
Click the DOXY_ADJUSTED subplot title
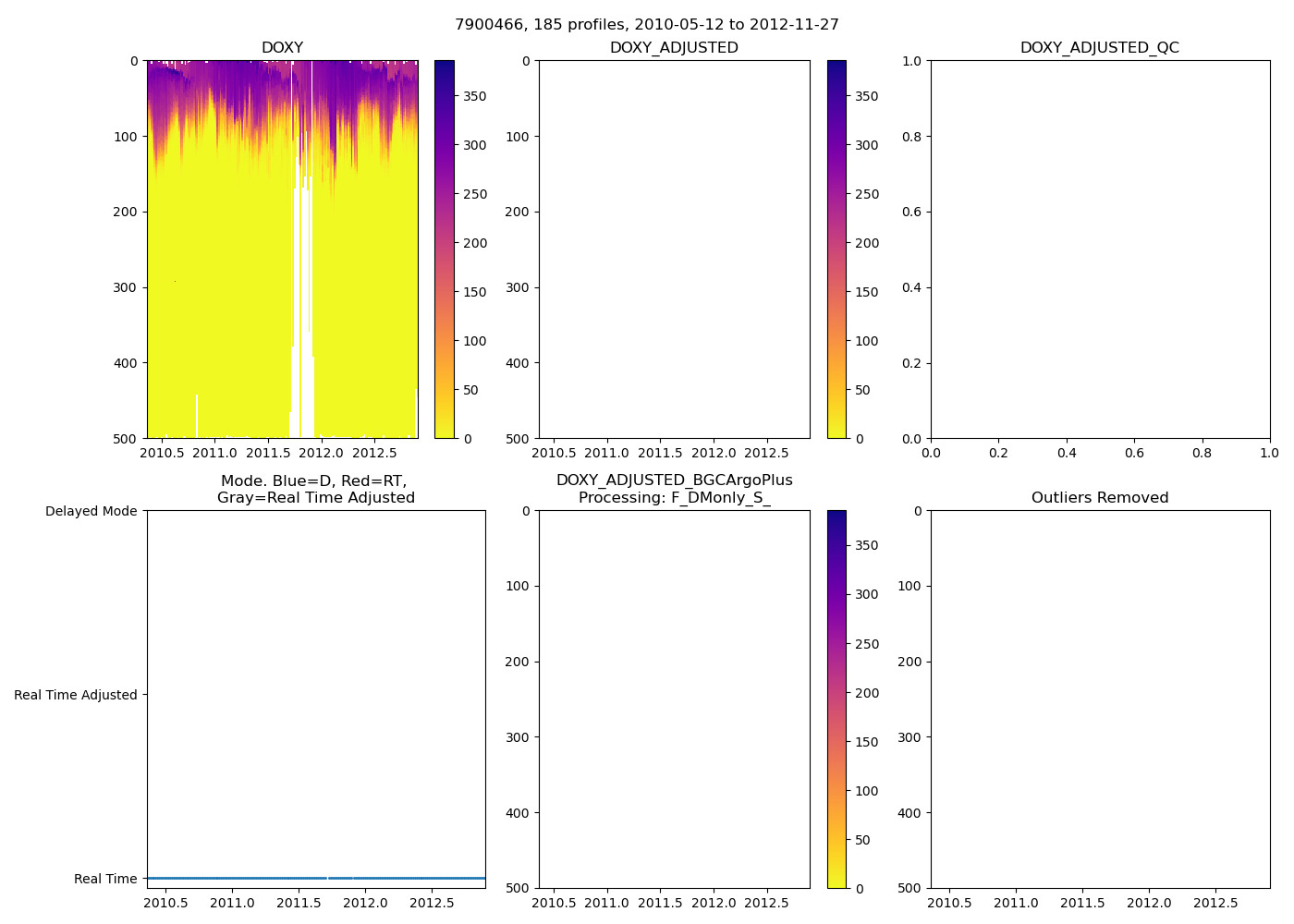pos(674,48)
